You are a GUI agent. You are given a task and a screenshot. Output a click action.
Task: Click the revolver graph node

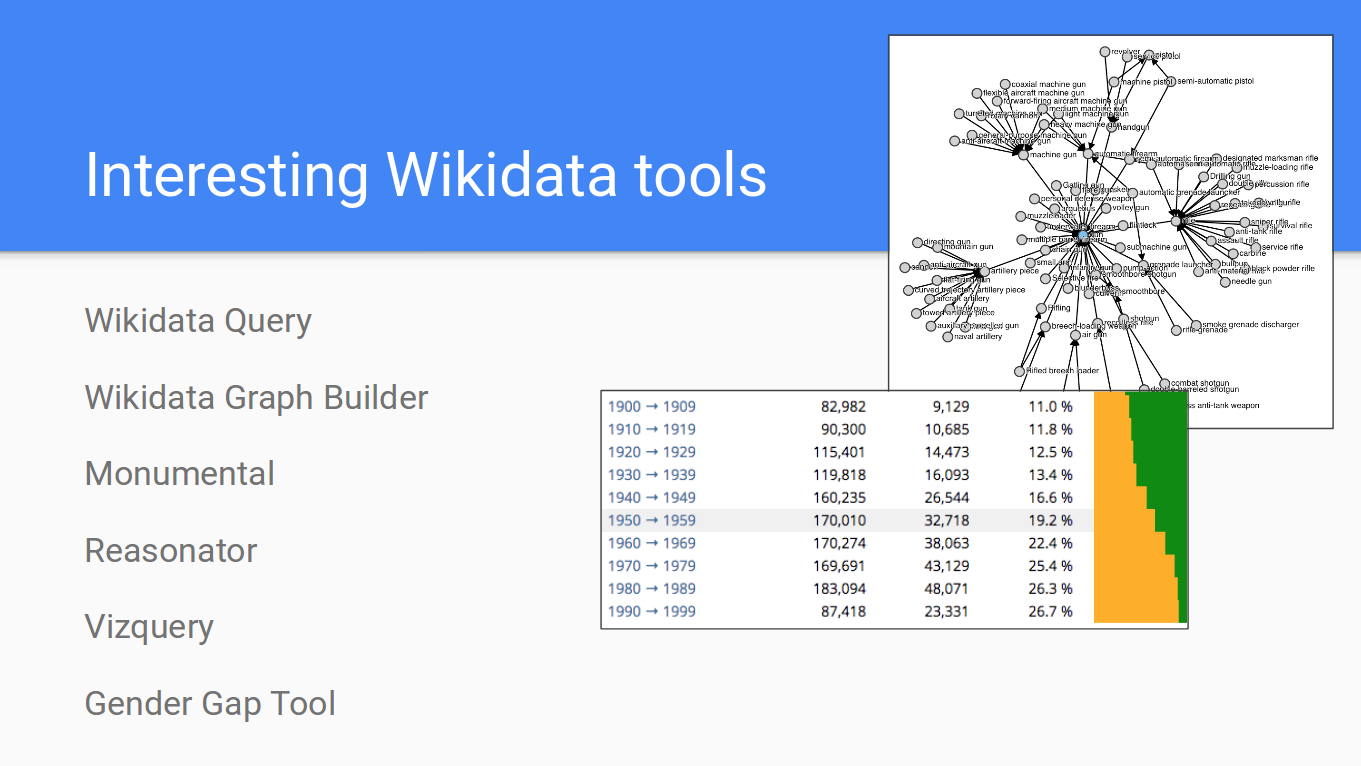pos(1105,51)
